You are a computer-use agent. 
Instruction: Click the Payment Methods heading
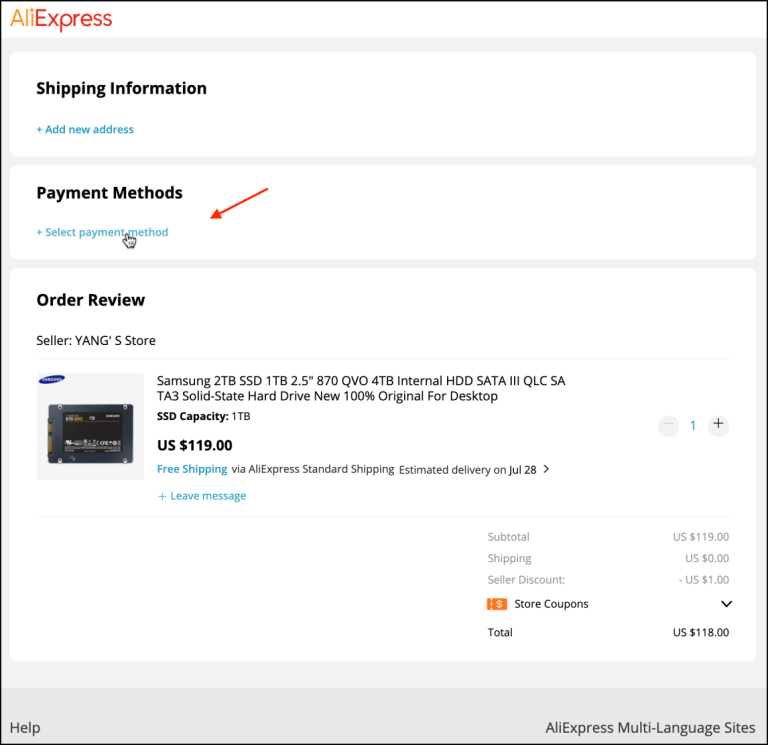point(109,193)
